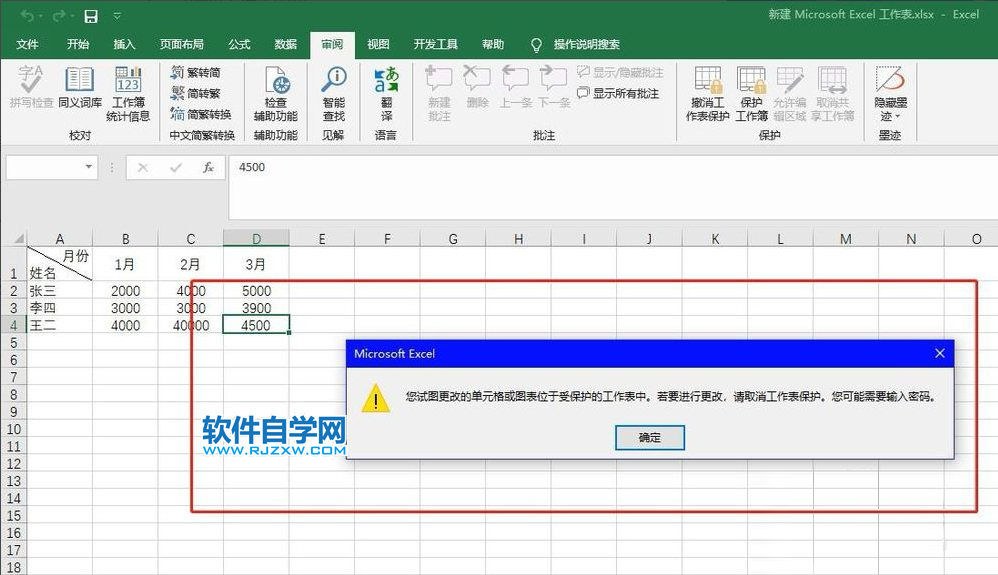The width and height of the screenshot is (998, 575).
Task: Open the 文件 menu
Action: (x=27, y=44)
